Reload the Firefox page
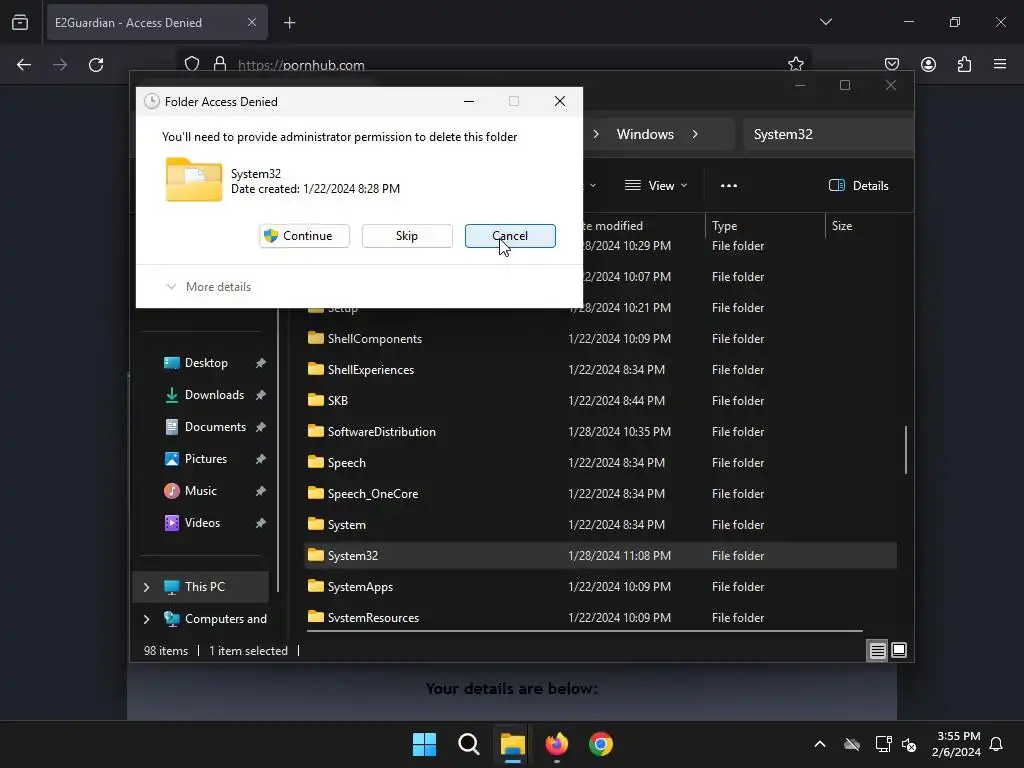The height and width of the screenshot is (768, 1024). coord(96,65)
